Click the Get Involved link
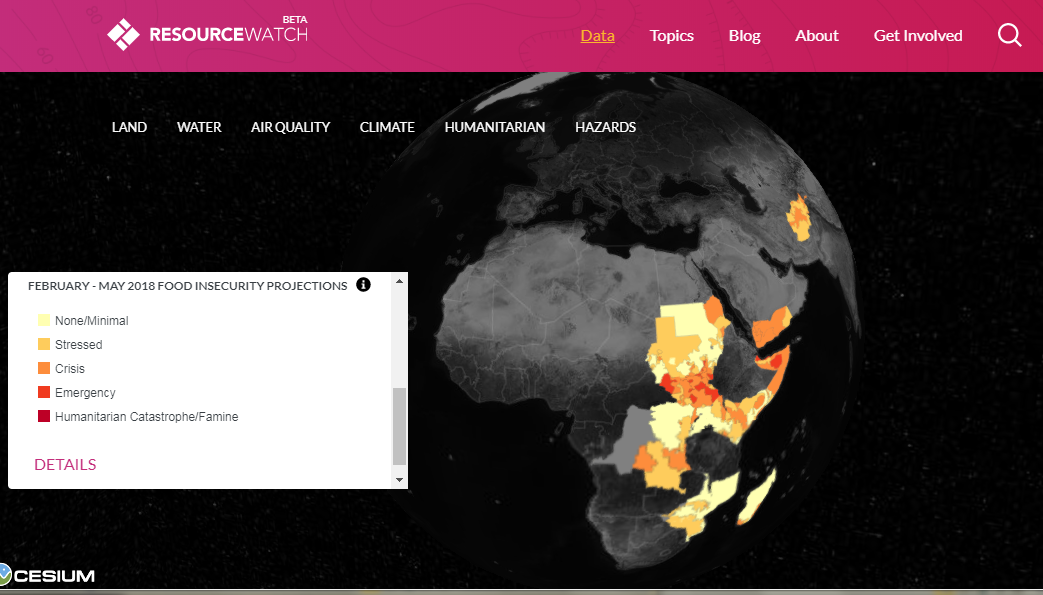1043x595 pixels. click(917, 36)
